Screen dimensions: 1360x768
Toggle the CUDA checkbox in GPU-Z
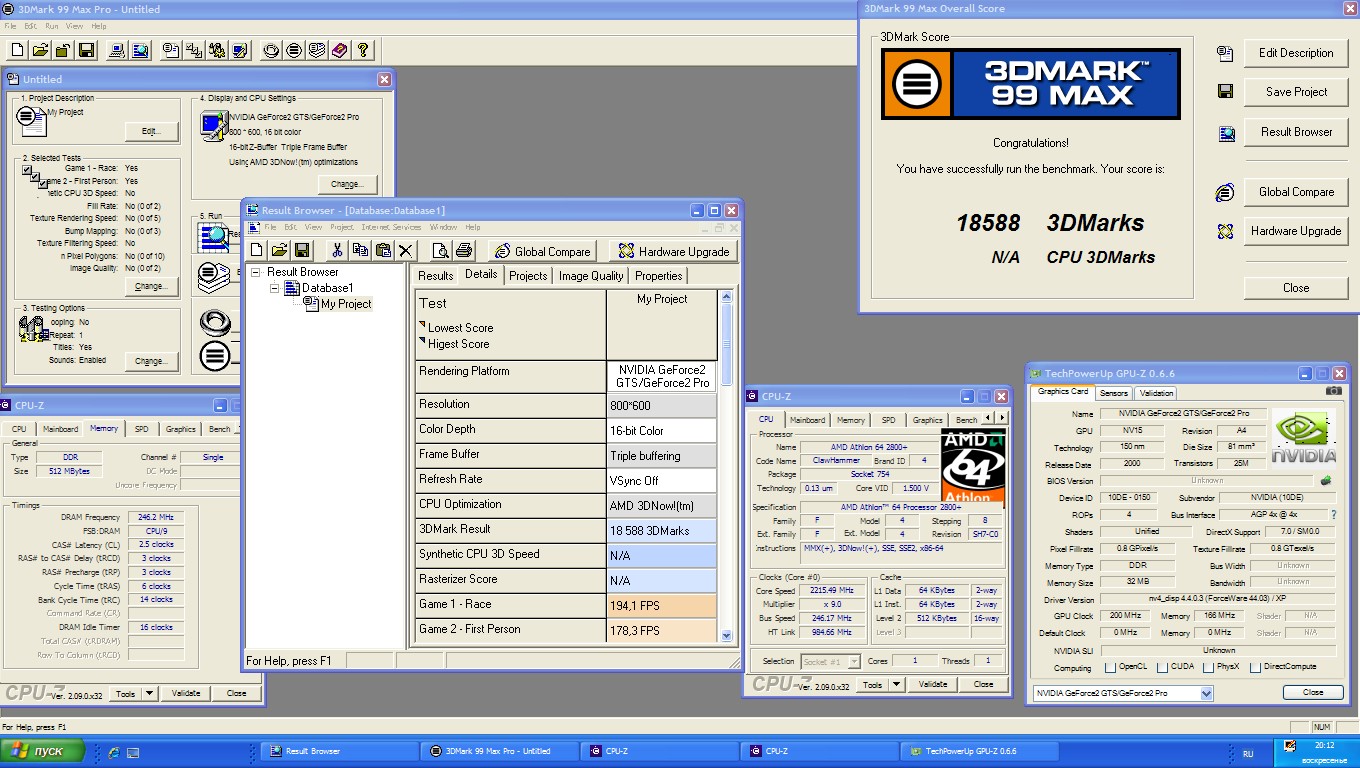coord(1162,667)
